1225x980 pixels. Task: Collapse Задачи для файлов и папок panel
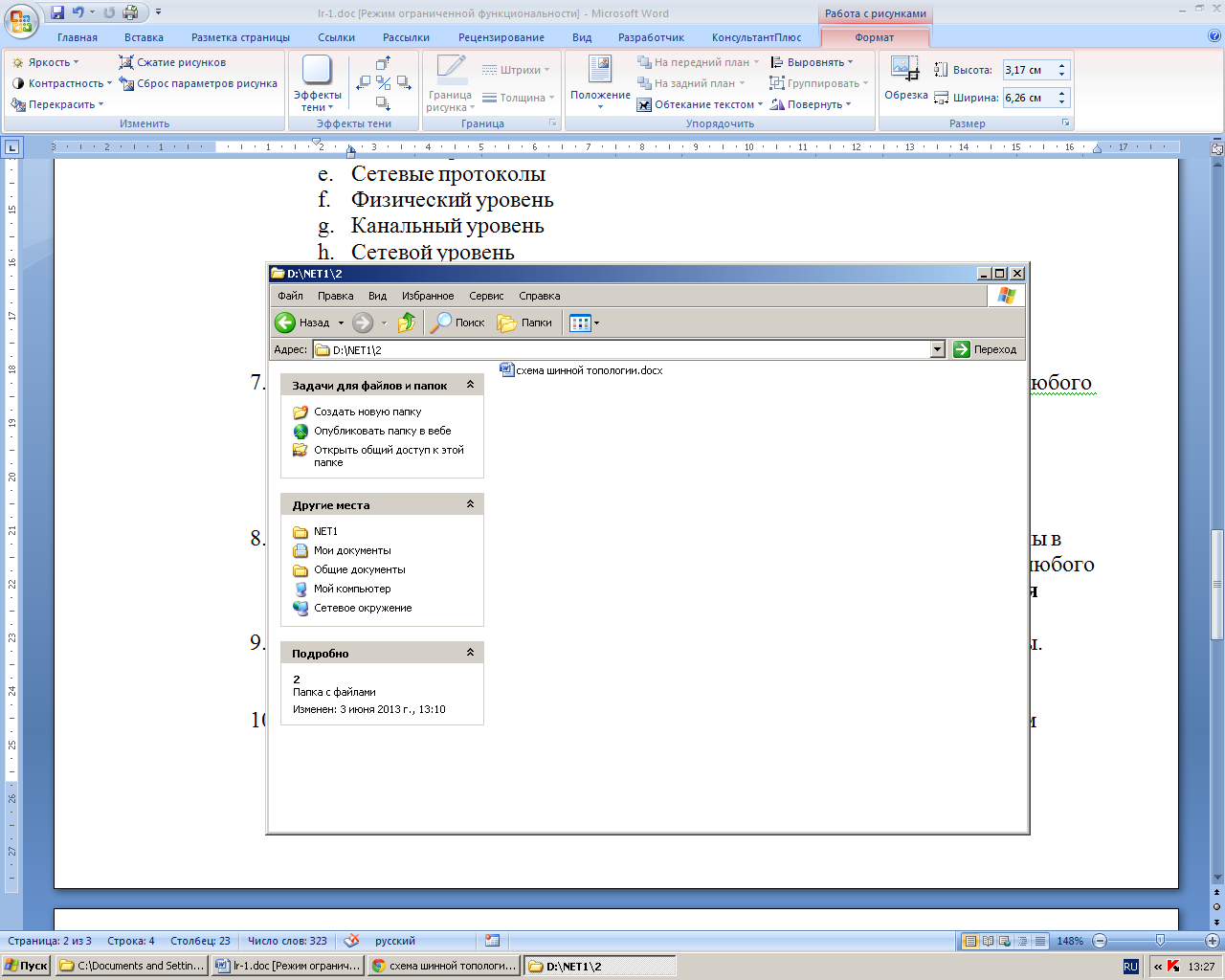[x=470, y=385]
